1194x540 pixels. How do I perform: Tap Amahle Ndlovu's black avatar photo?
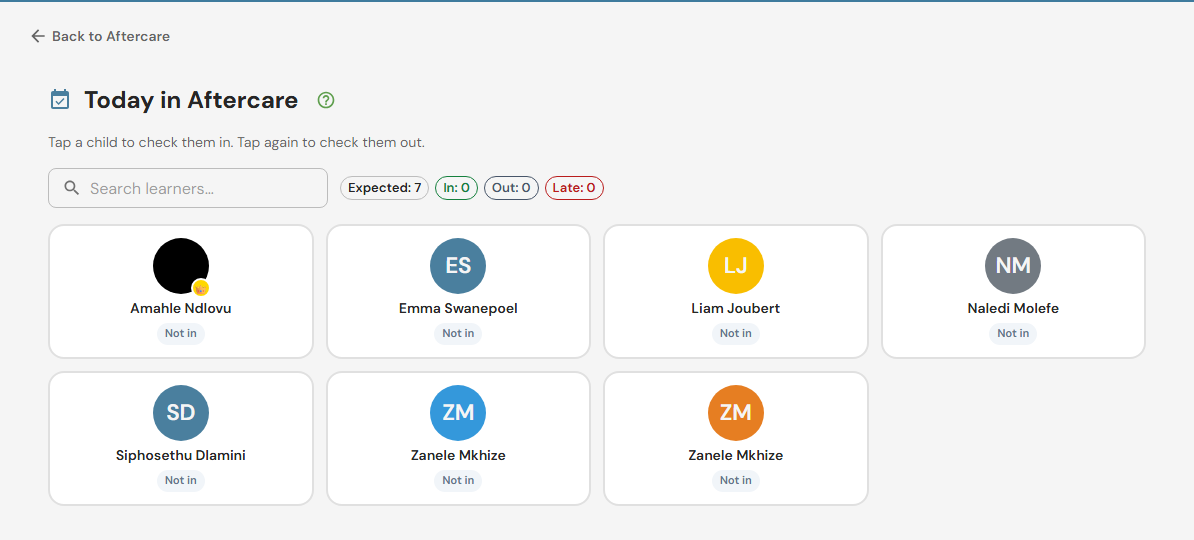(x=180, y=266)
